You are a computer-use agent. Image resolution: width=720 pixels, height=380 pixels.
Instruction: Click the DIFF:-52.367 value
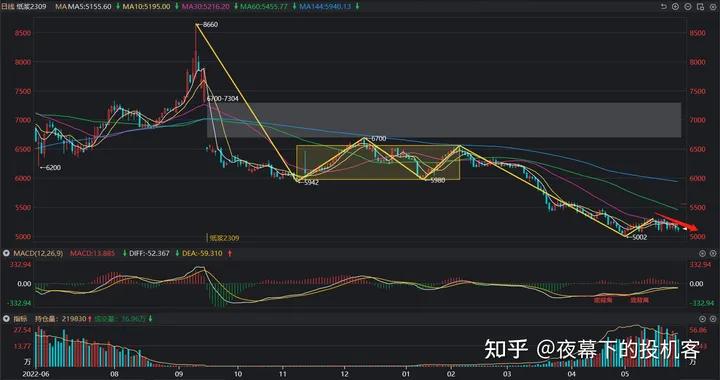coord(149,253)
